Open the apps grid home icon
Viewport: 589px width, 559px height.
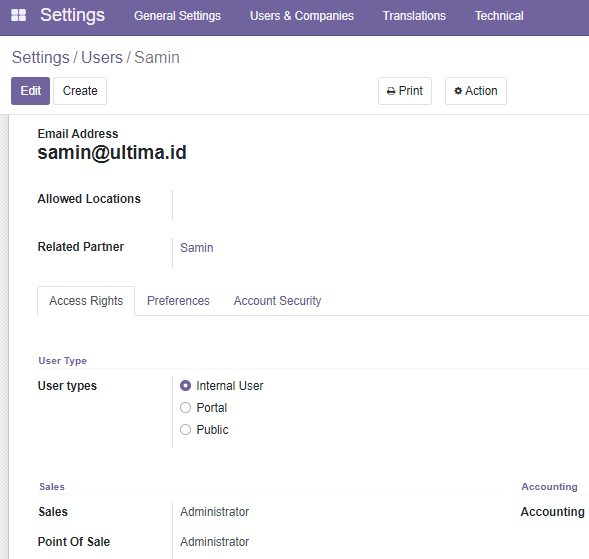[18, 16]
